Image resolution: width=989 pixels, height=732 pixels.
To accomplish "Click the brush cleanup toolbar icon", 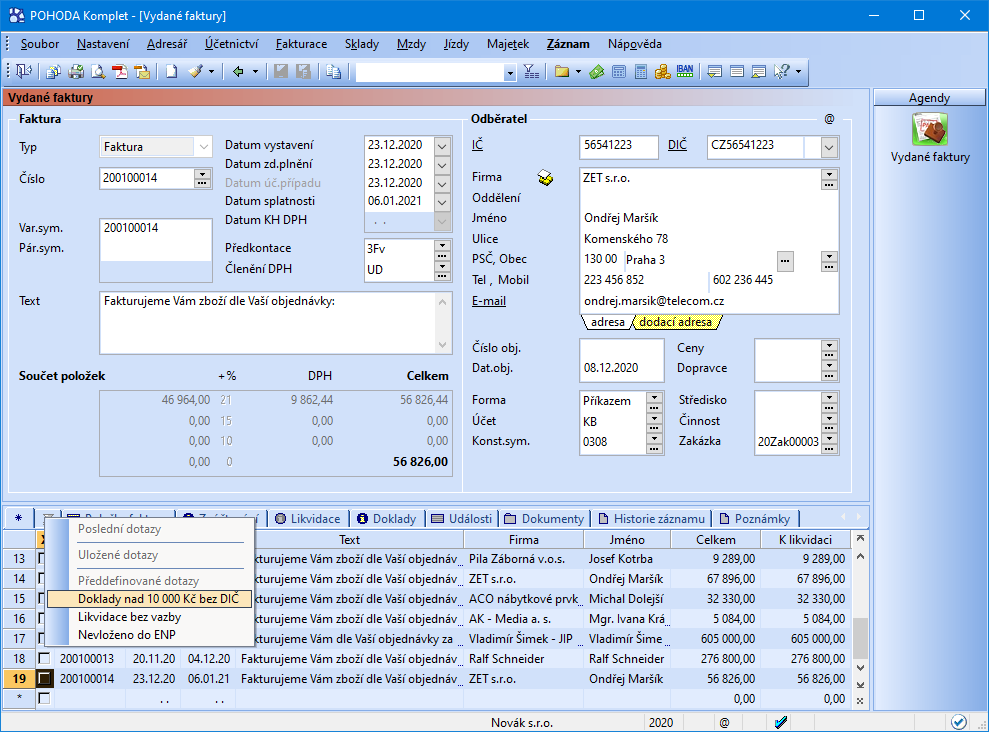I will click(196, 72).
